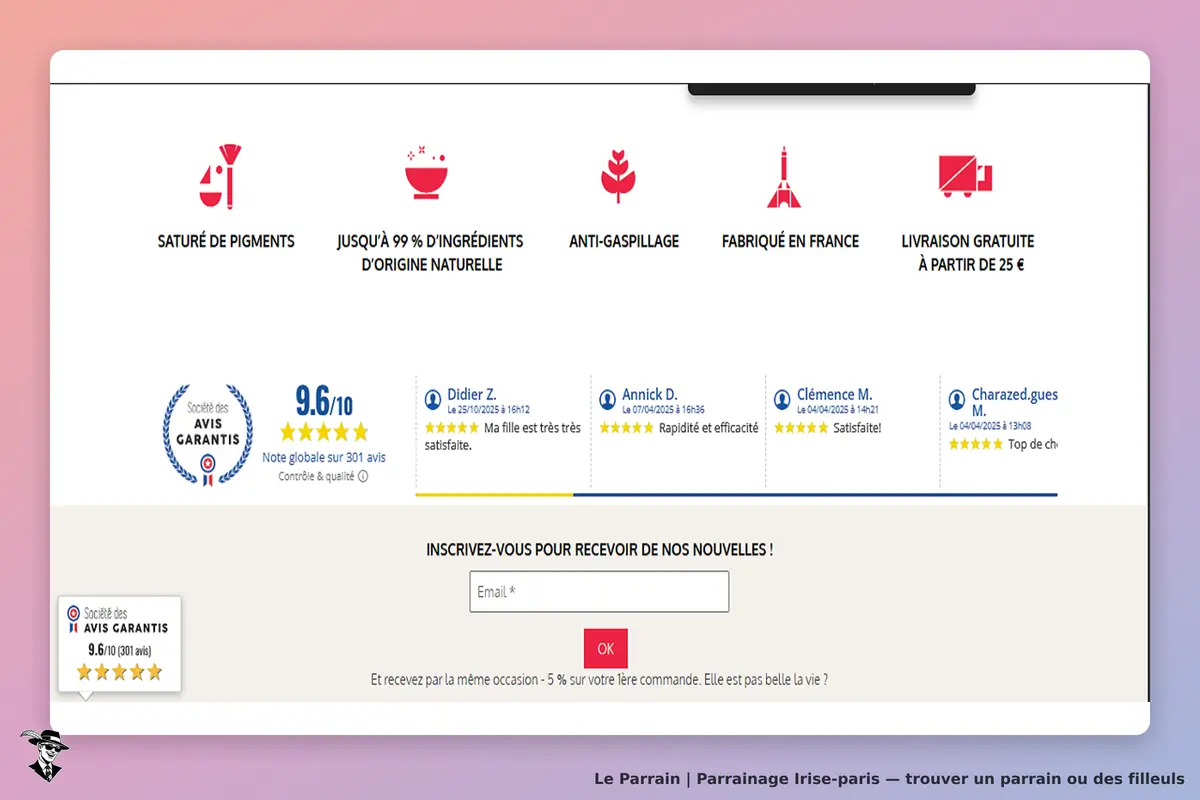The image size is (1200, 800).
Task: Click the stars in floating reviews widget
Action: [119, 672]
